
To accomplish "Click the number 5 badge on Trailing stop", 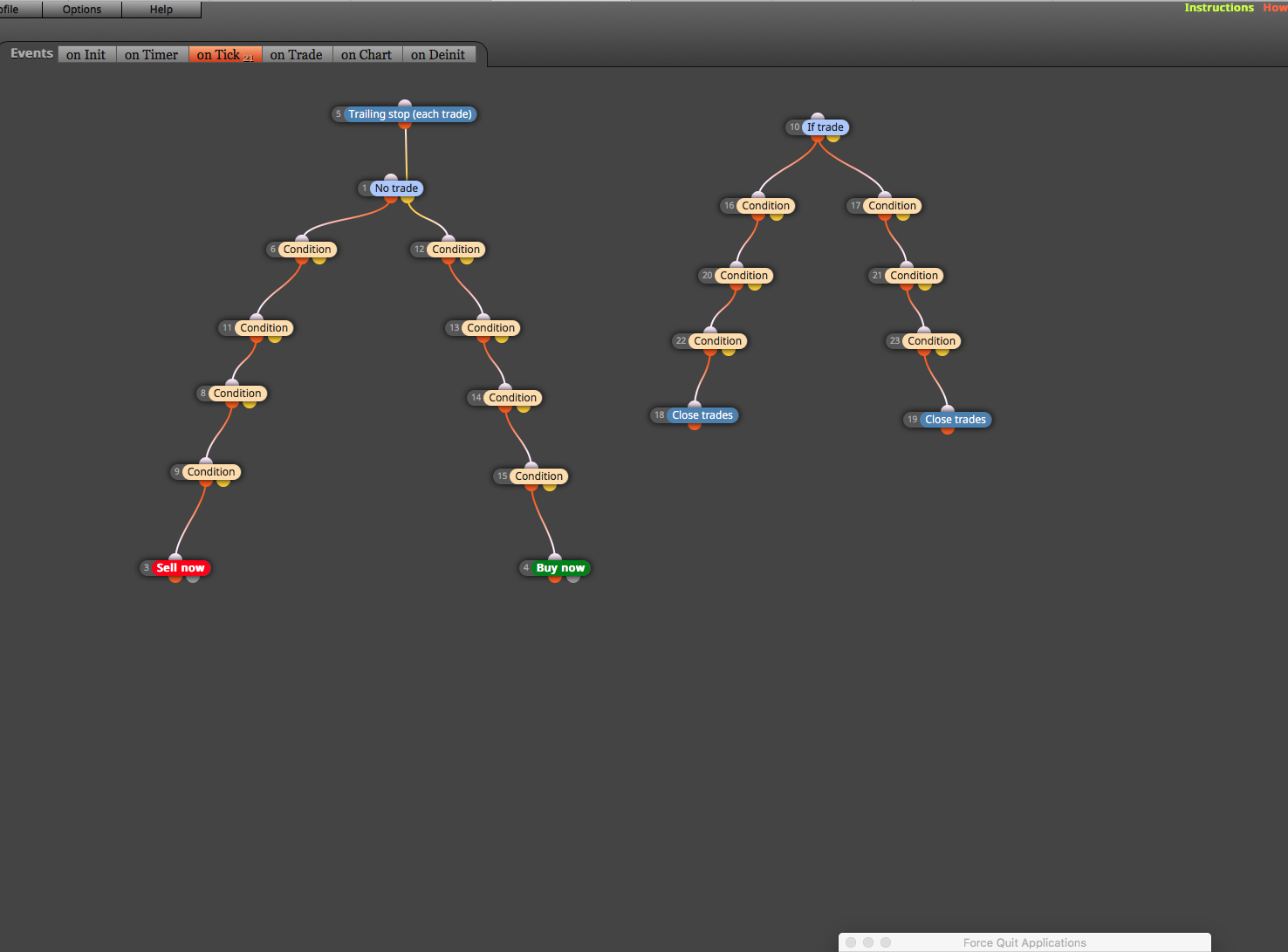I will point(339,114).
